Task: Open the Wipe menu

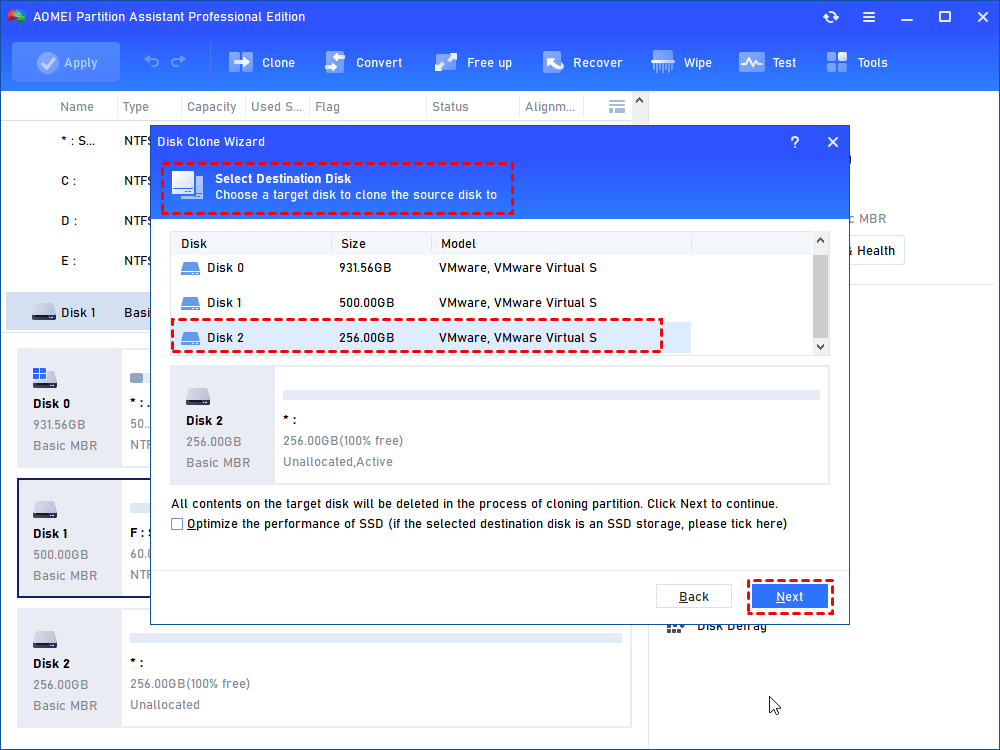Action: (681, 62)
